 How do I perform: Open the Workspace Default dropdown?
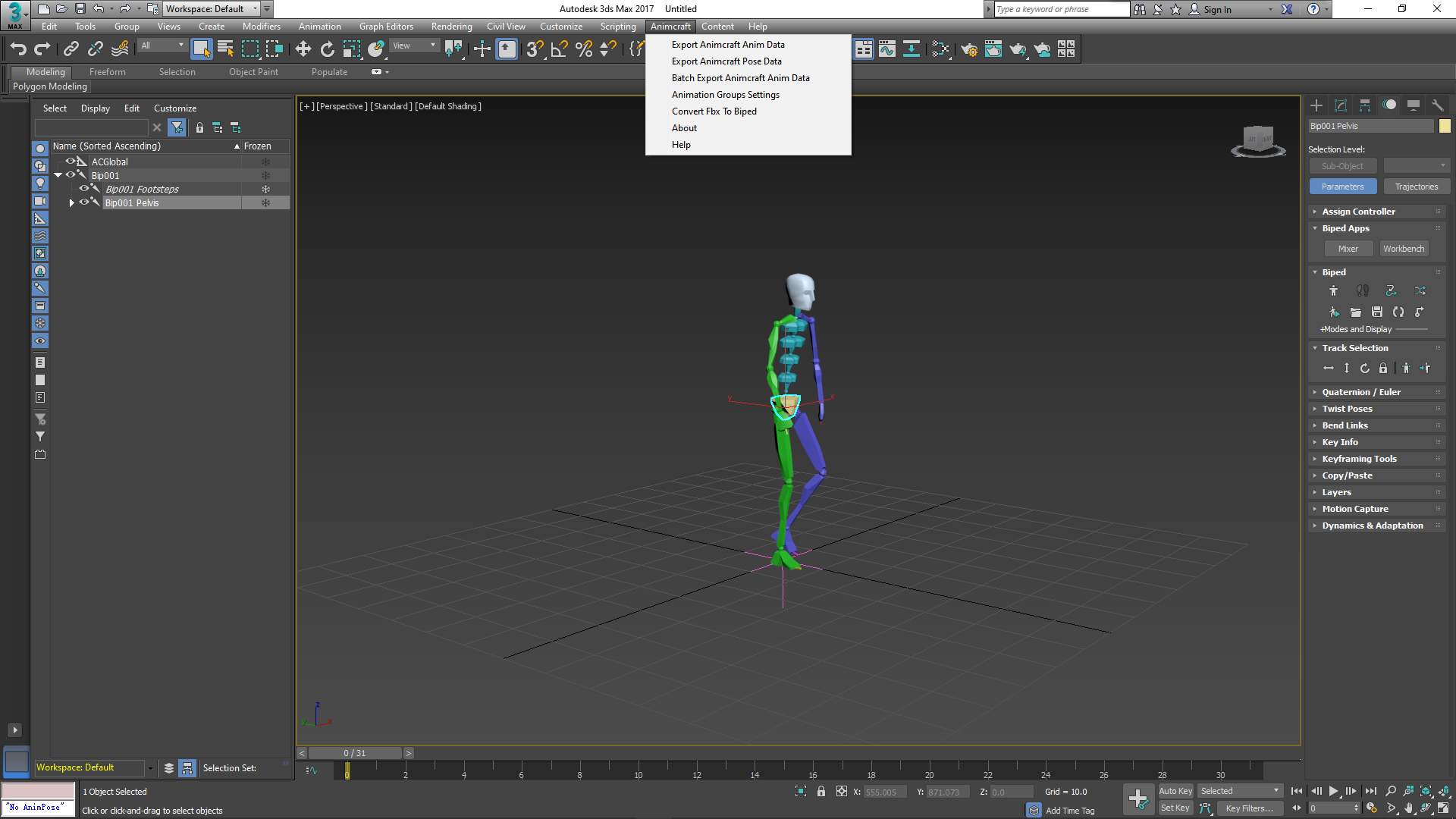pyautogui.click(x=212, y=9)
